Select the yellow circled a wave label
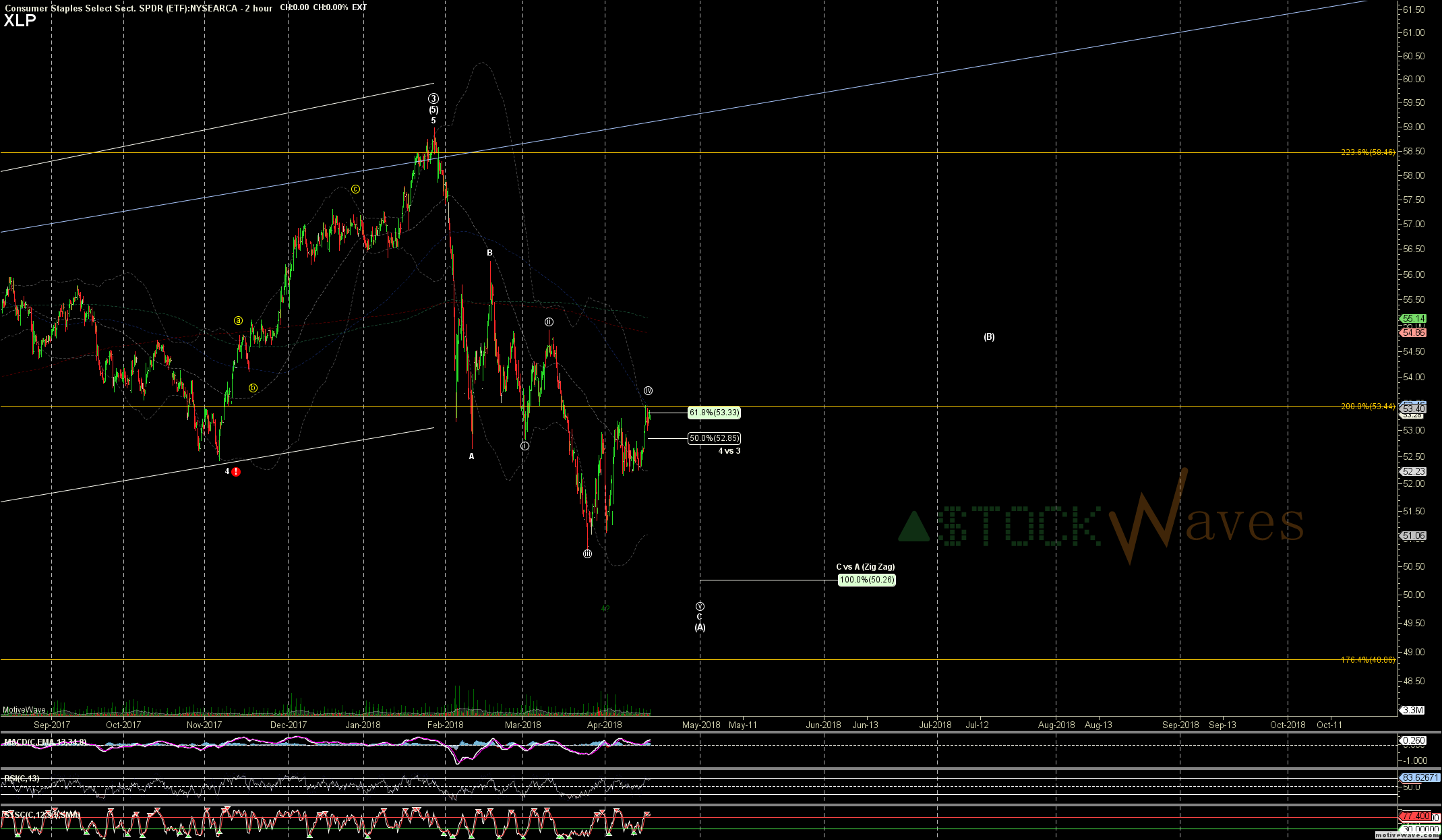This screenshot has height=840, width=1442. (238, 321)
